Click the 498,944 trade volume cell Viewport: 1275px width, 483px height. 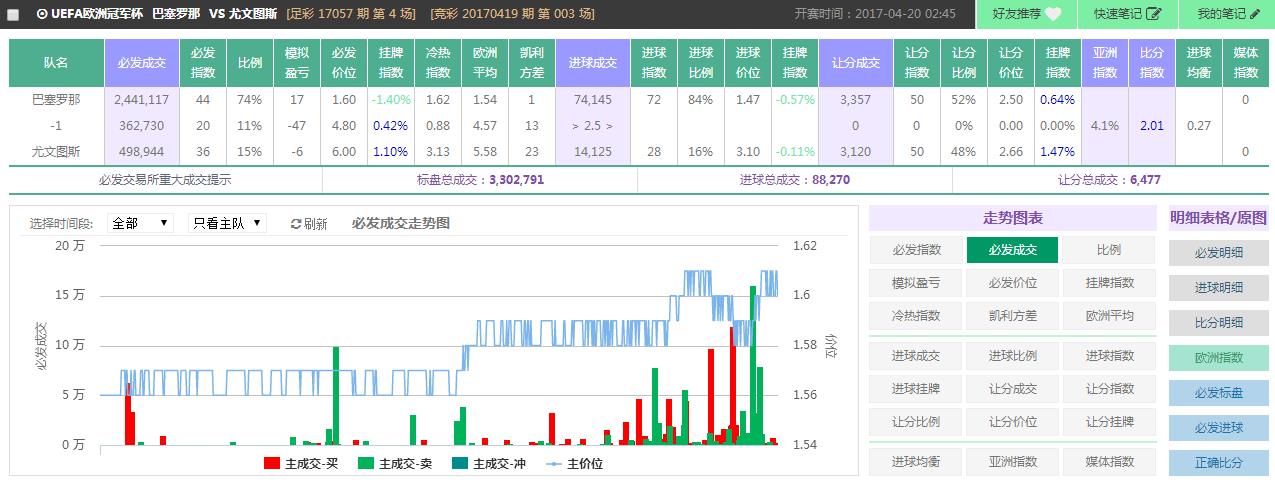141,152
